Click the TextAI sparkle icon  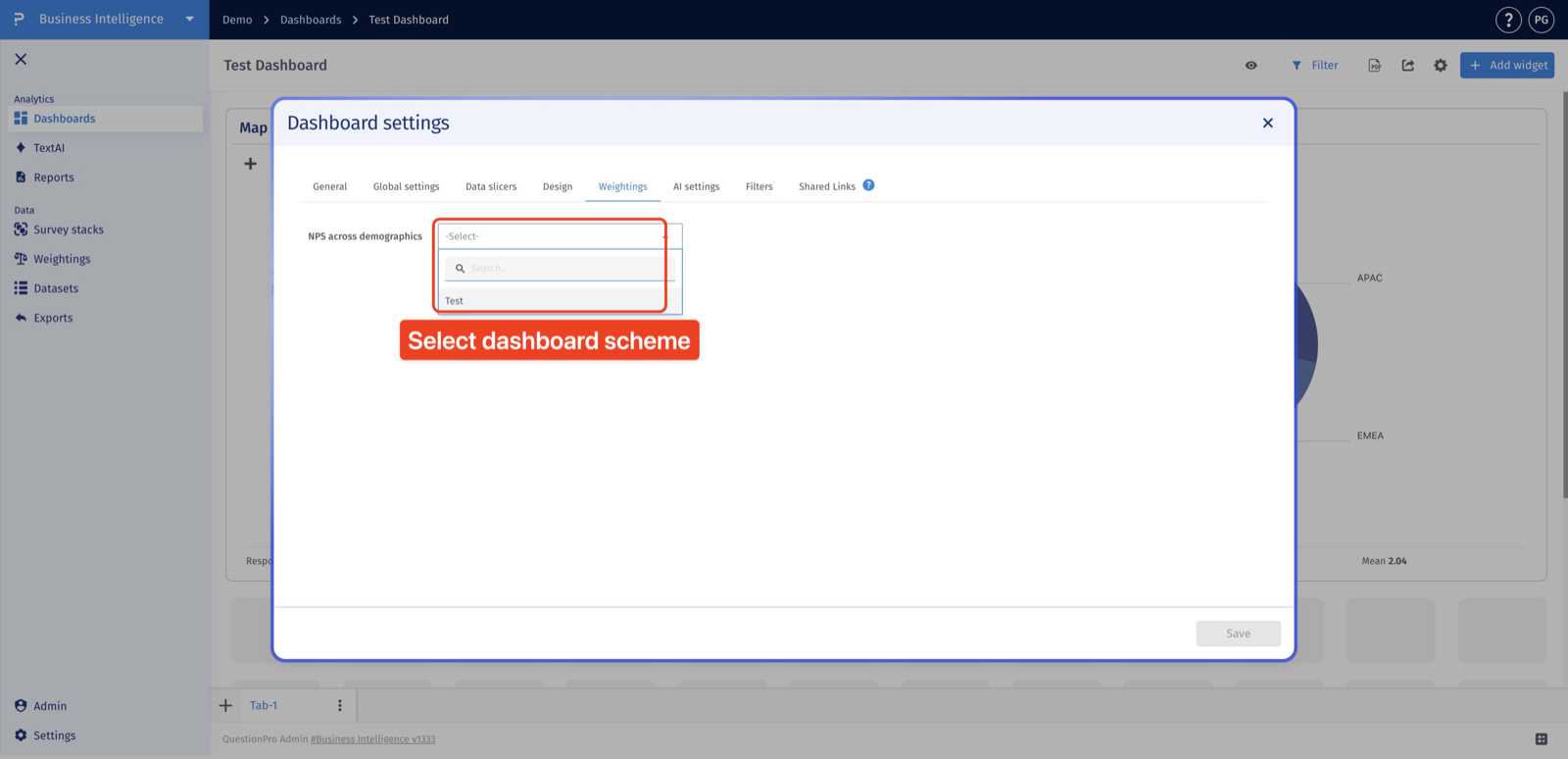[x=21, y=147]
